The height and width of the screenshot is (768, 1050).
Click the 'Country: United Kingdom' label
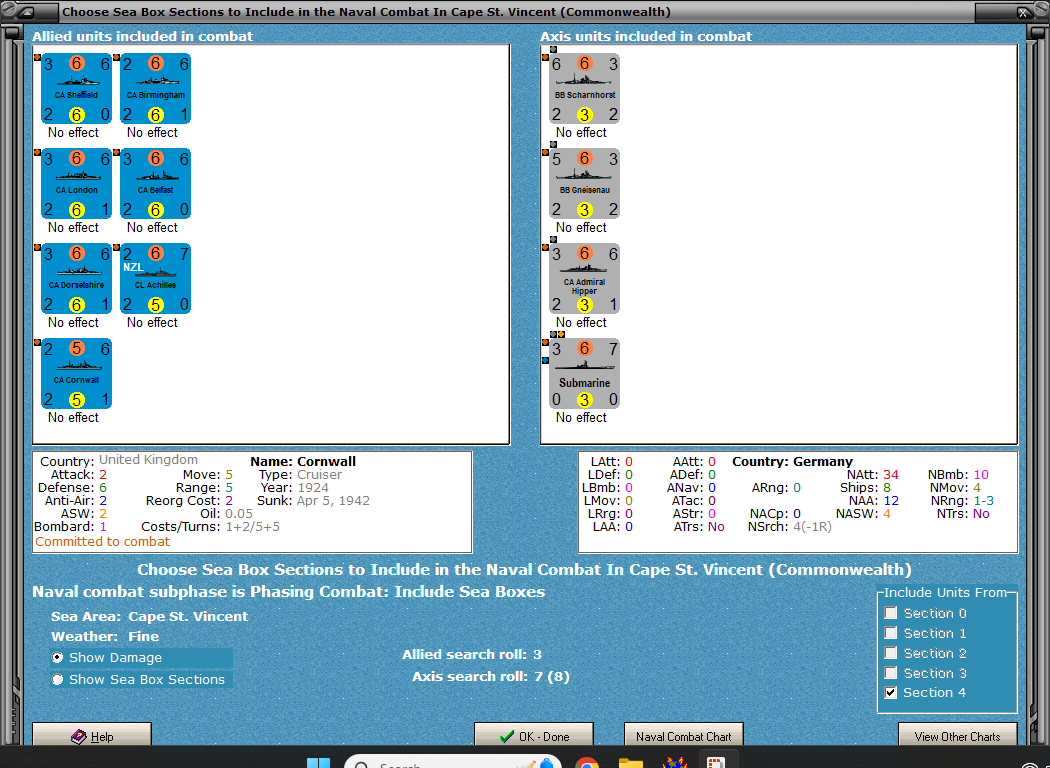119,461
